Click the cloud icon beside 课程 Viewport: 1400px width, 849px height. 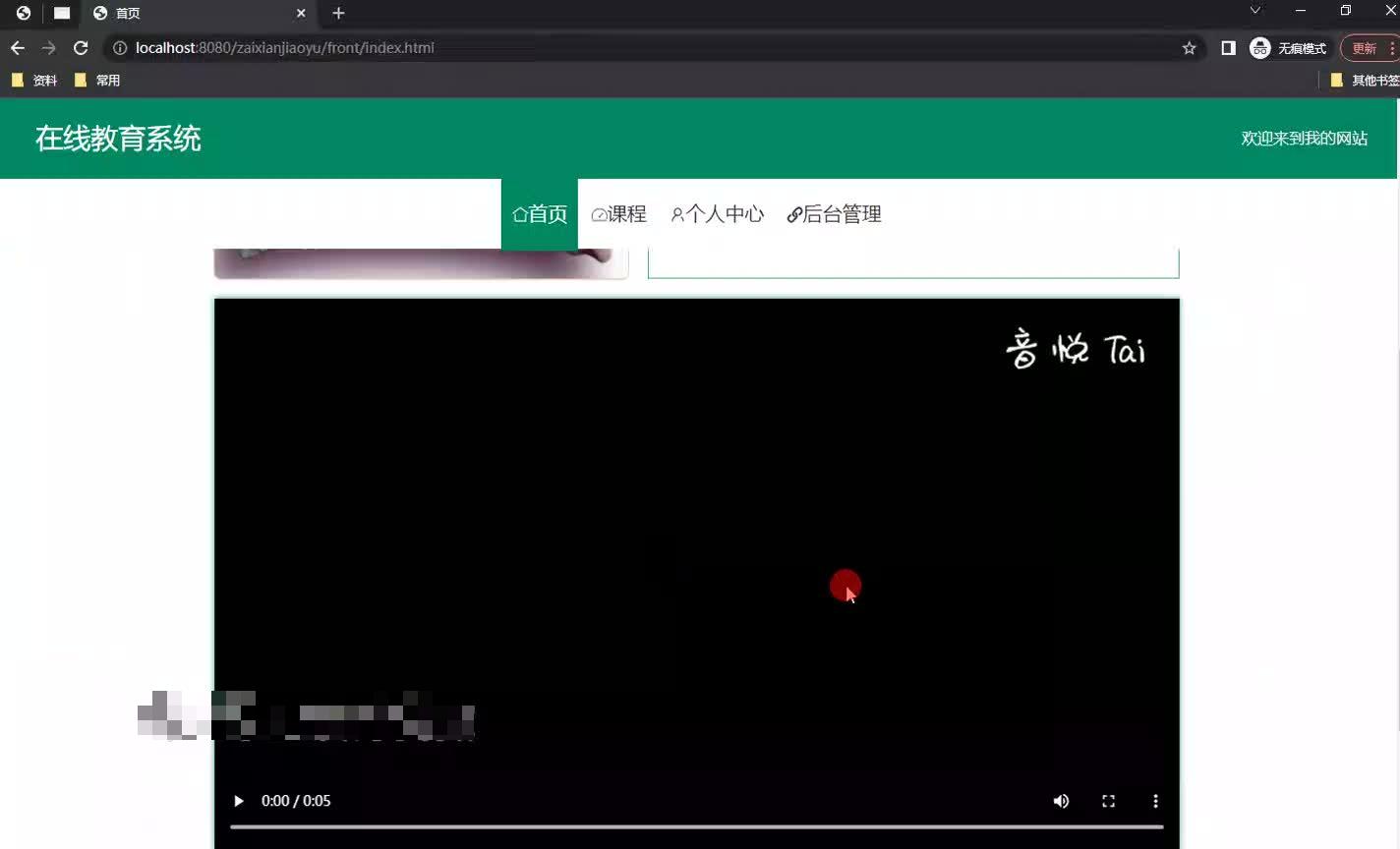pos(599,213)
